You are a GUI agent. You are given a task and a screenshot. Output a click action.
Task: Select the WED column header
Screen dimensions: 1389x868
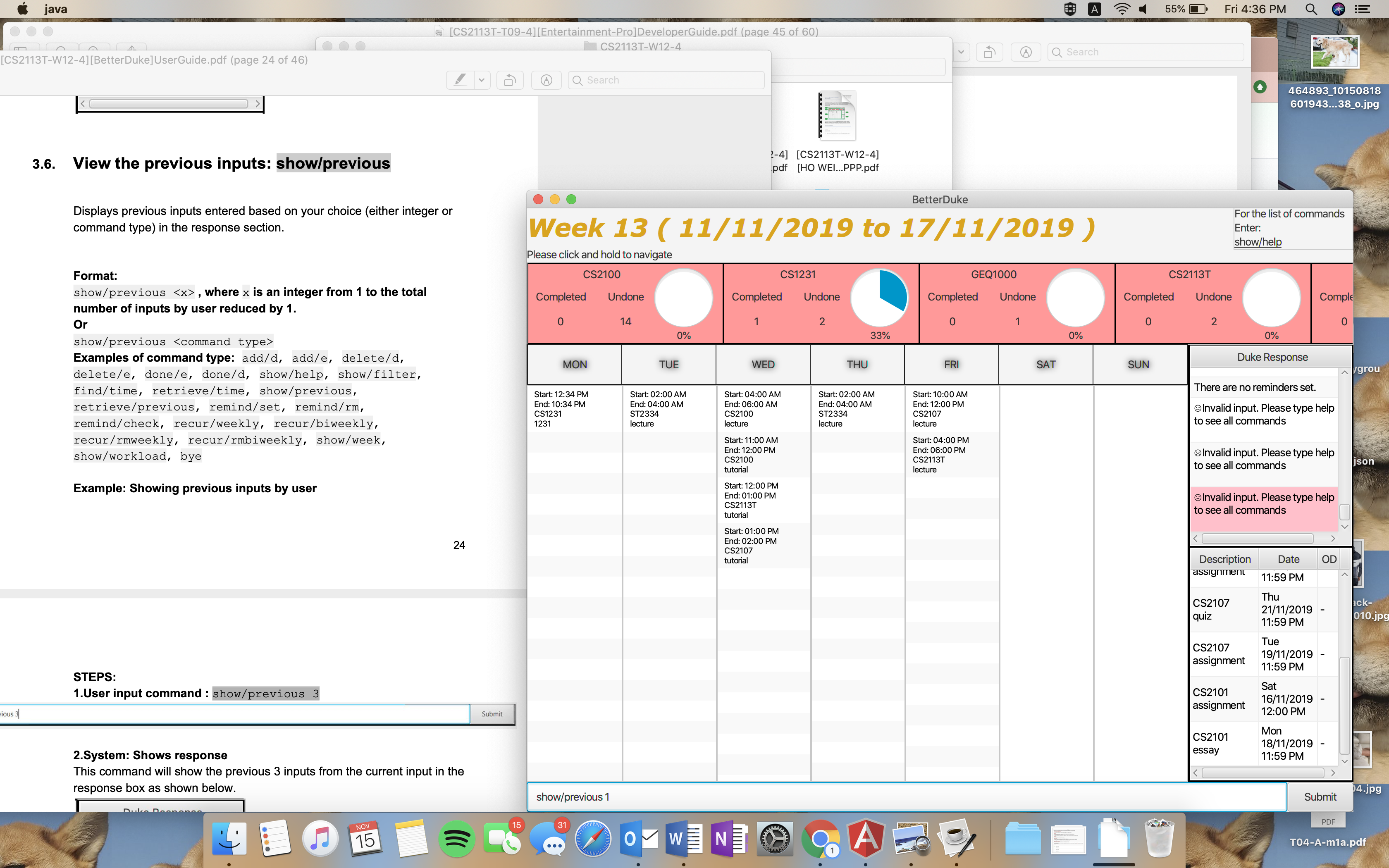point(763,365)
